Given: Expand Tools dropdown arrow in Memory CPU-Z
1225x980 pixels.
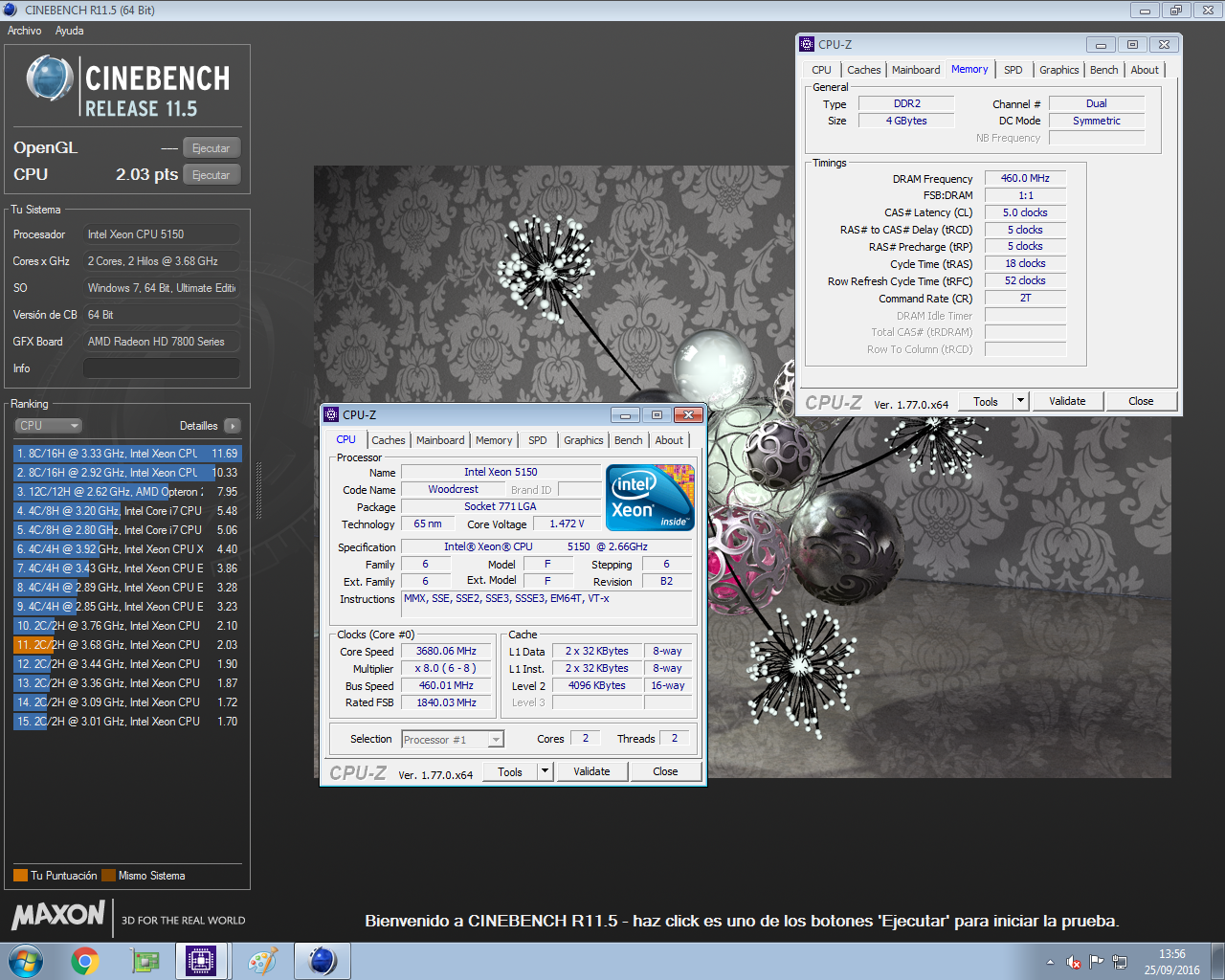Looking at the screenshot, I should click(1021, 402).
